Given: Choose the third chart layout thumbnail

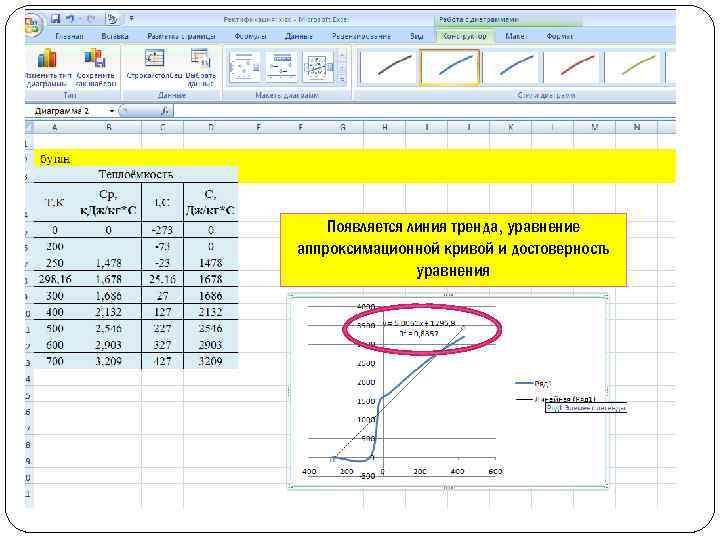Looking at the screenshot, I should point(318,67).
